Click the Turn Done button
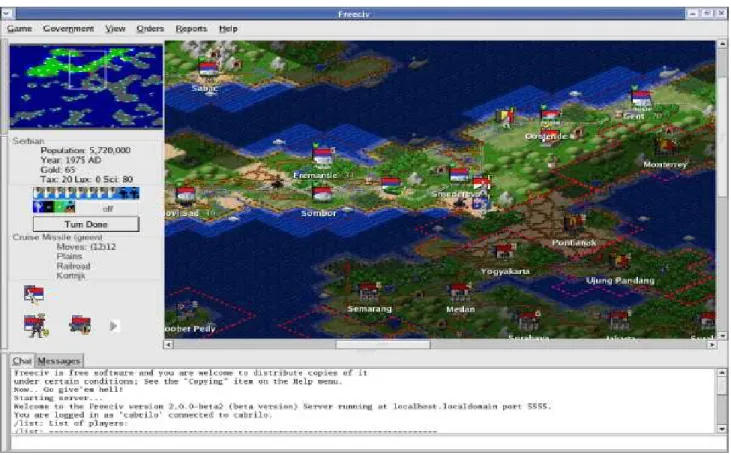Screen dimensions: 731x455 click(x=86, y=224)
